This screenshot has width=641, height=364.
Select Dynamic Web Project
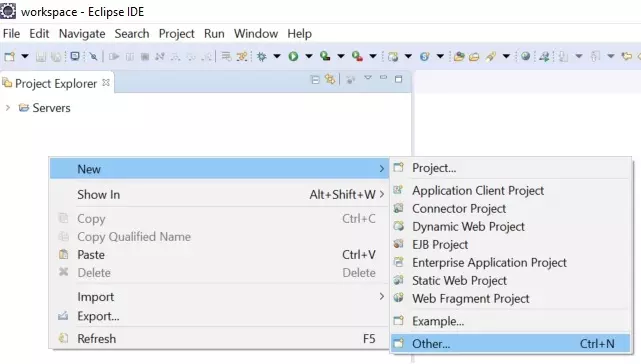click(x=510, y=227)
